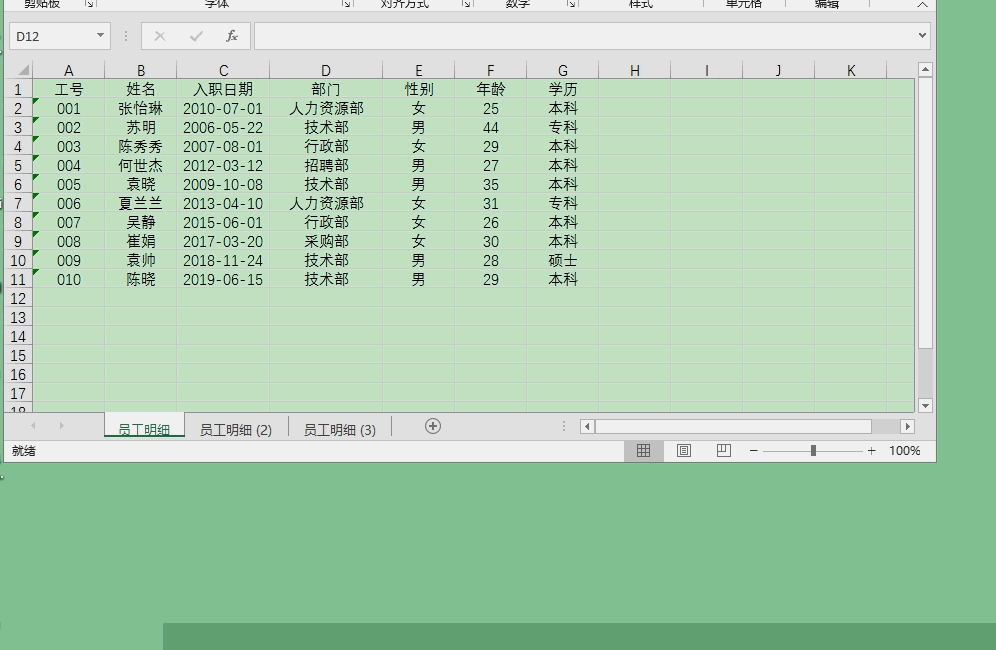Click the horizontal scrollbar right arrow
Screen dimensions: 996x650
(908, 426)
